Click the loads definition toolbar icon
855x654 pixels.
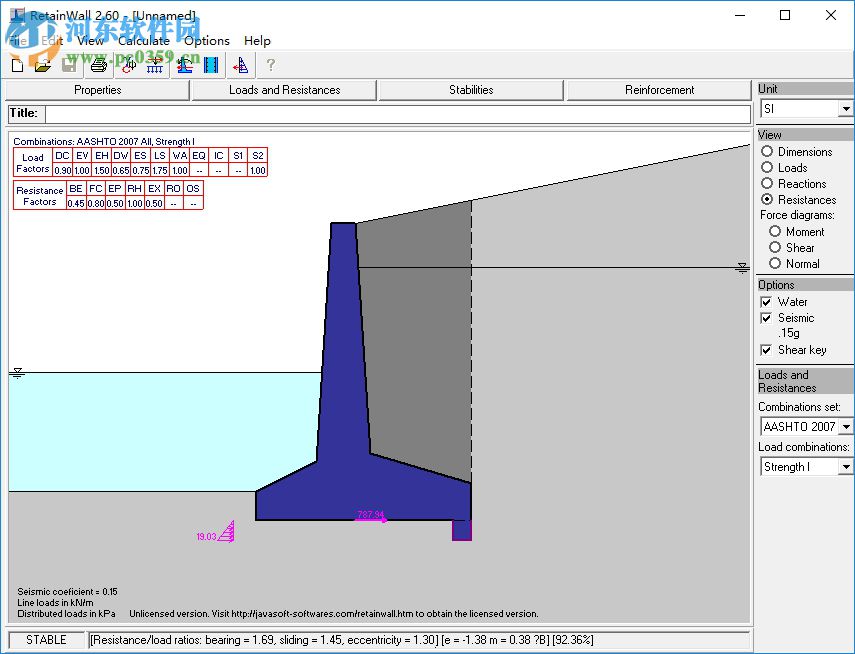pos(127,65)
